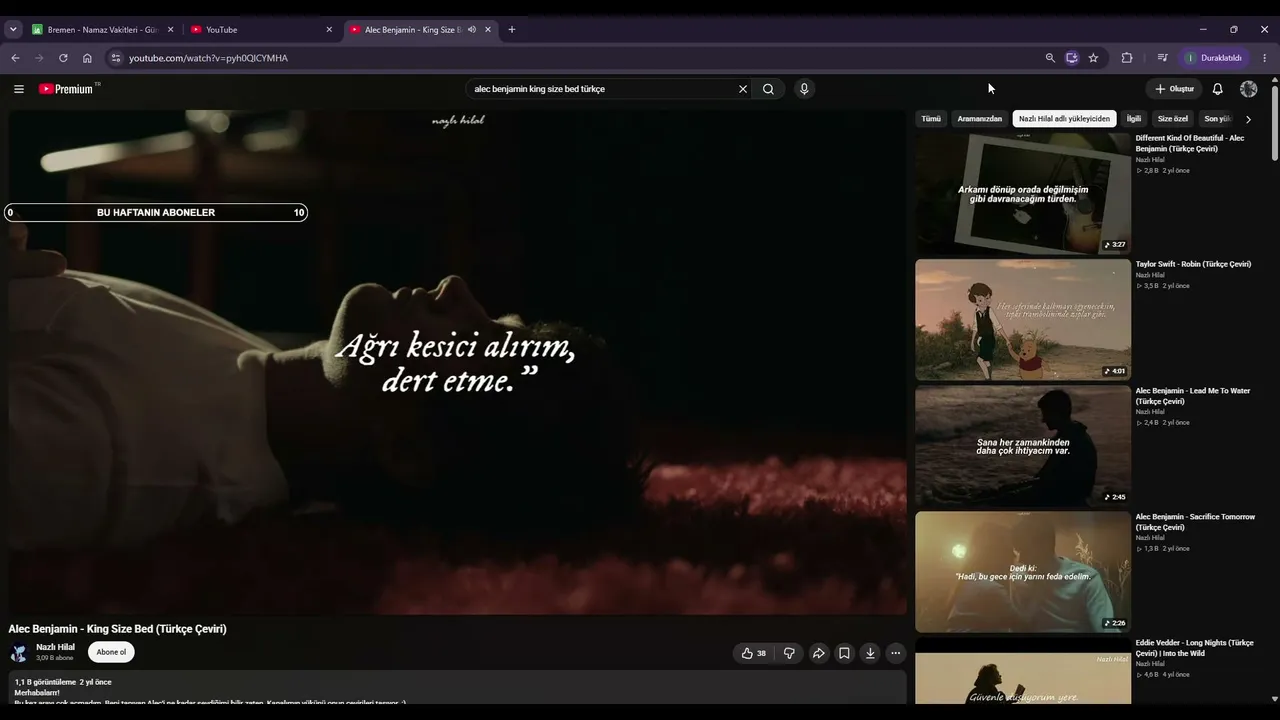Download the video using download icon

point(870,653)
